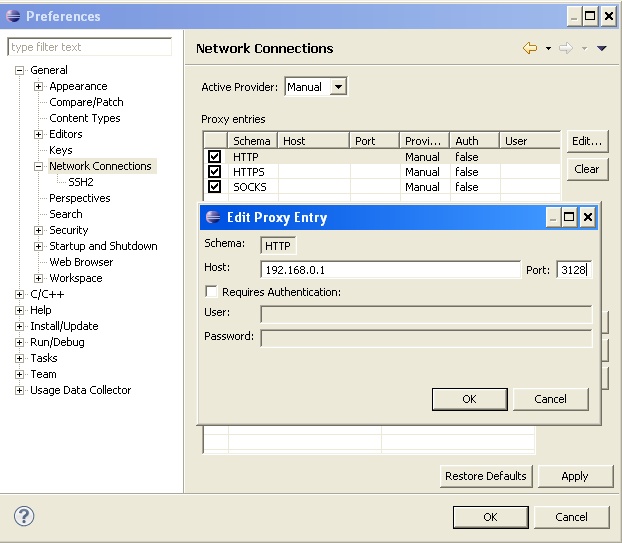This screenshot has height=543, width=622.
Task: Click the Restore Defaults button
Action: [x=486, y=476]
